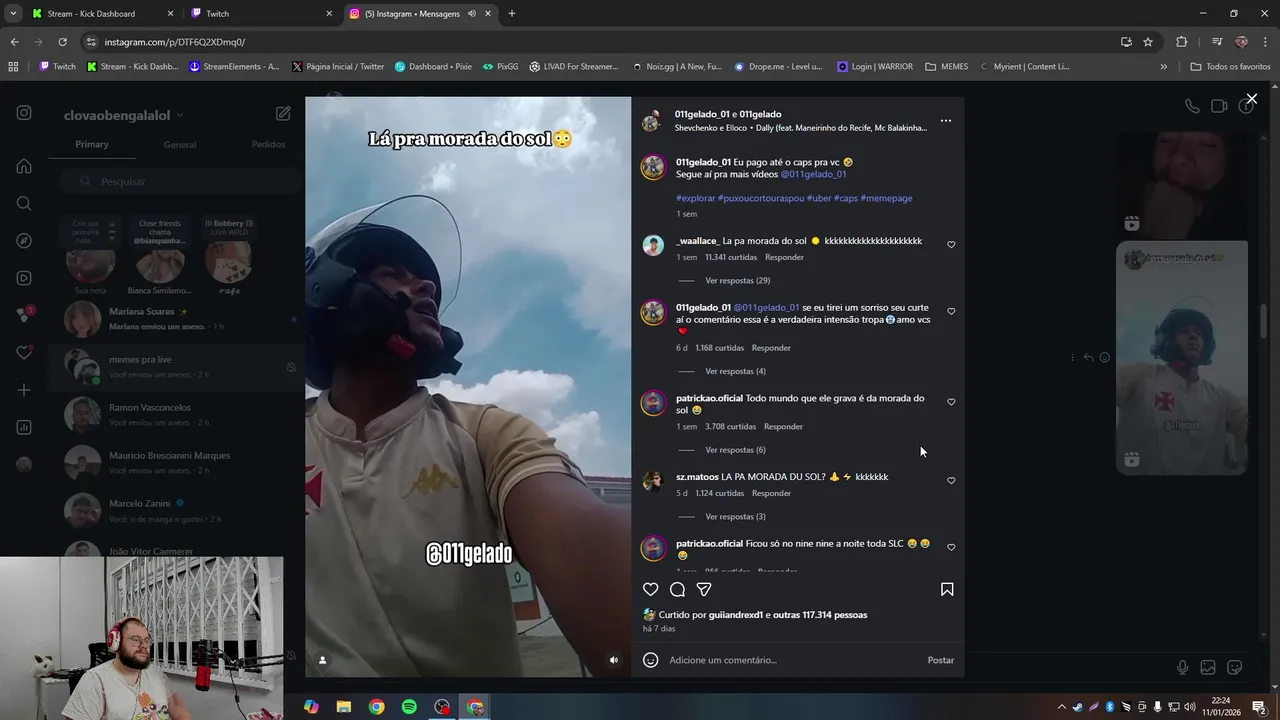Close the post overlay with X

point(1251,99)
